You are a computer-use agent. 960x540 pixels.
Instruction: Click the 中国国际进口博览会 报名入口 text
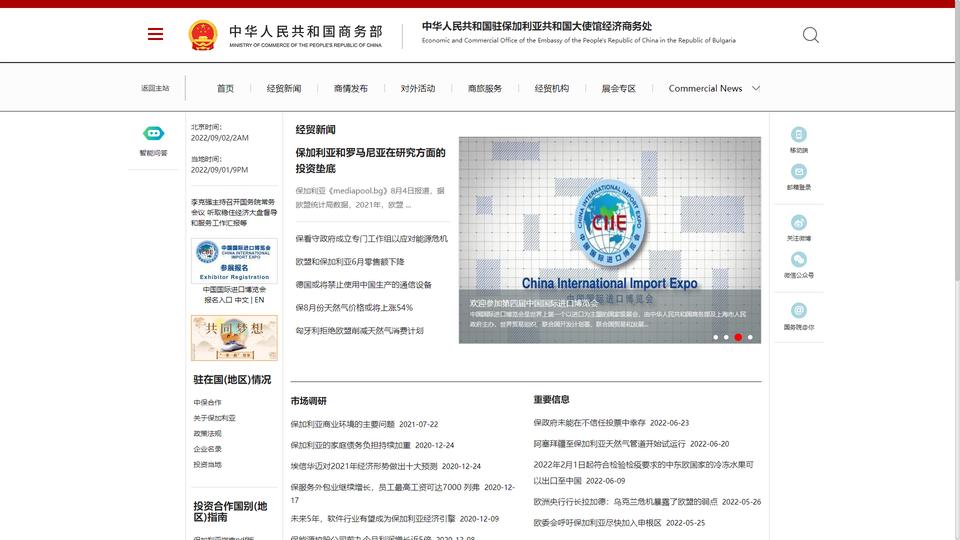pos(234,294)
